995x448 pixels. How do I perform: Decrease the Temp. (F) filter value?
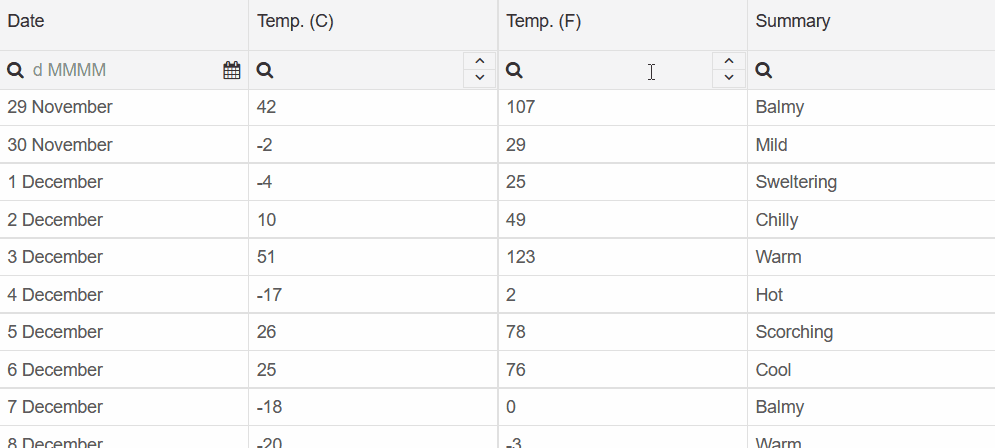pyautogui.click(x=729, y=78)
